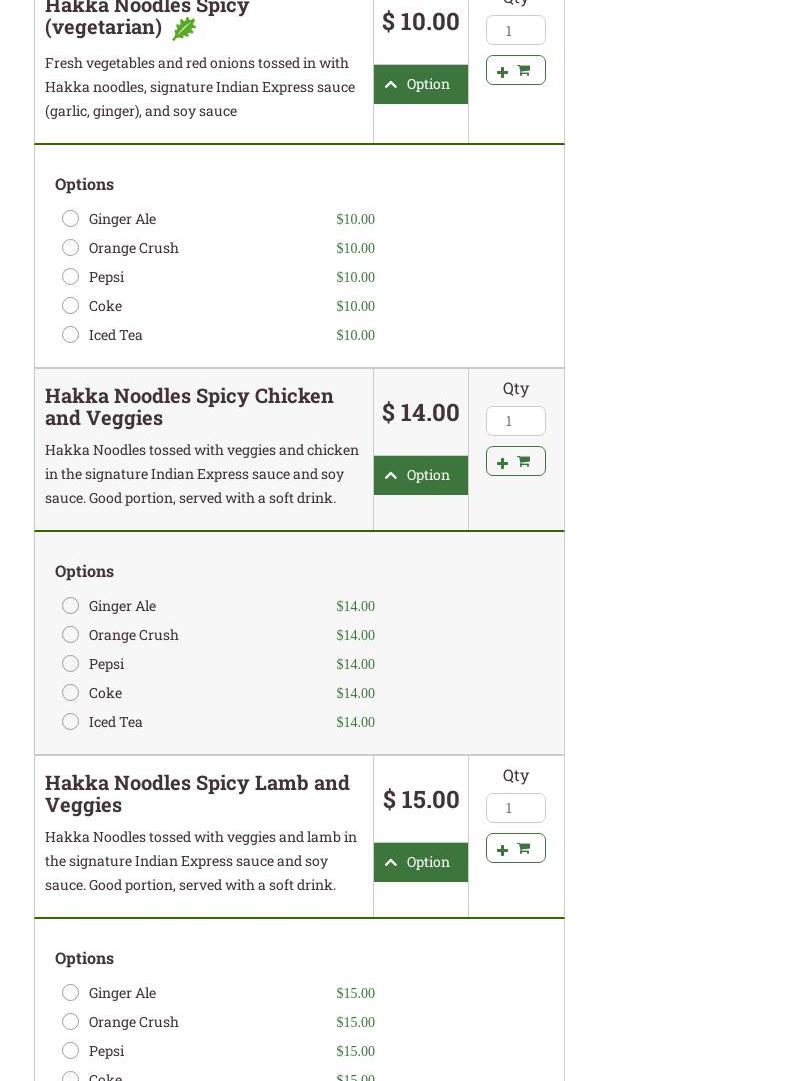This screenshot has width=785, height=1081.
Task: Collapse the chicken noodles Option panel
Action: (420, 475)
